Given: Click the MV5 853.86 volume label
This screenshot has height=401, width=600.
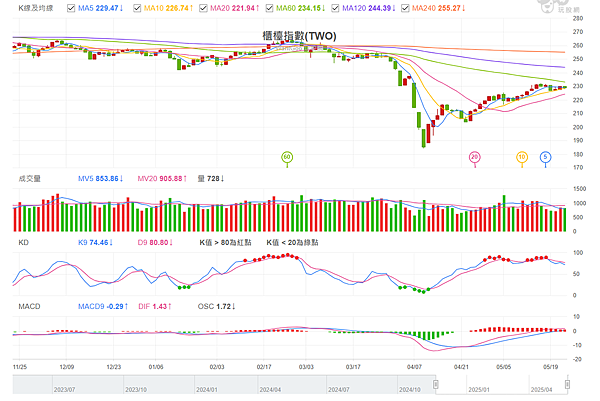Looking at the screenshot, I should (x=101, y=179).
